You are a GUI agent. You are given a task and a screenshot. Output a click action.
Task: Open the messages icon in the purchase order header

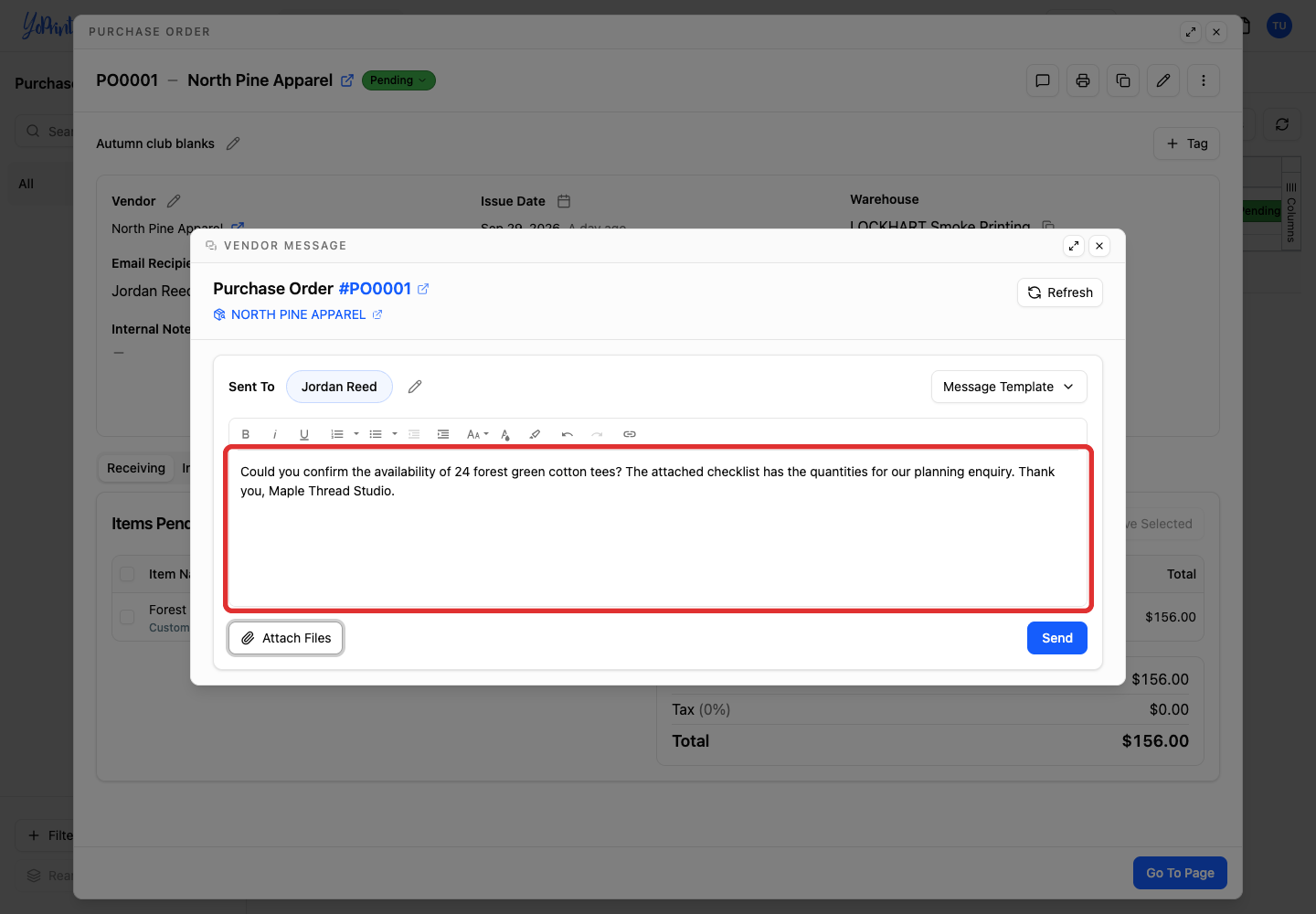tap(1043, 80)
